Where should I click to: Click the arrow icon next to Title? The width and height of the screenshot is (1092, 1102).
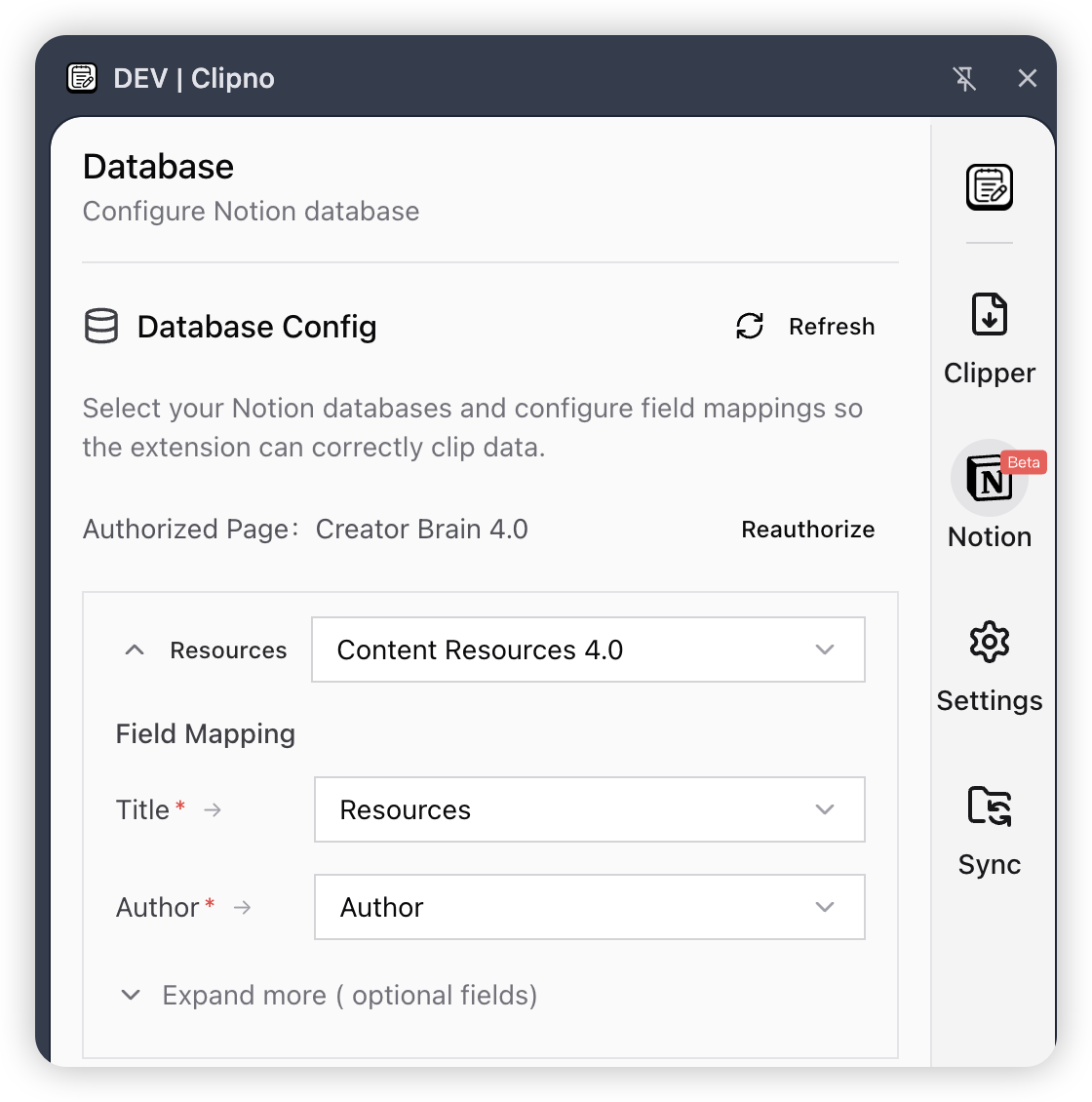[x=213, y=809]
